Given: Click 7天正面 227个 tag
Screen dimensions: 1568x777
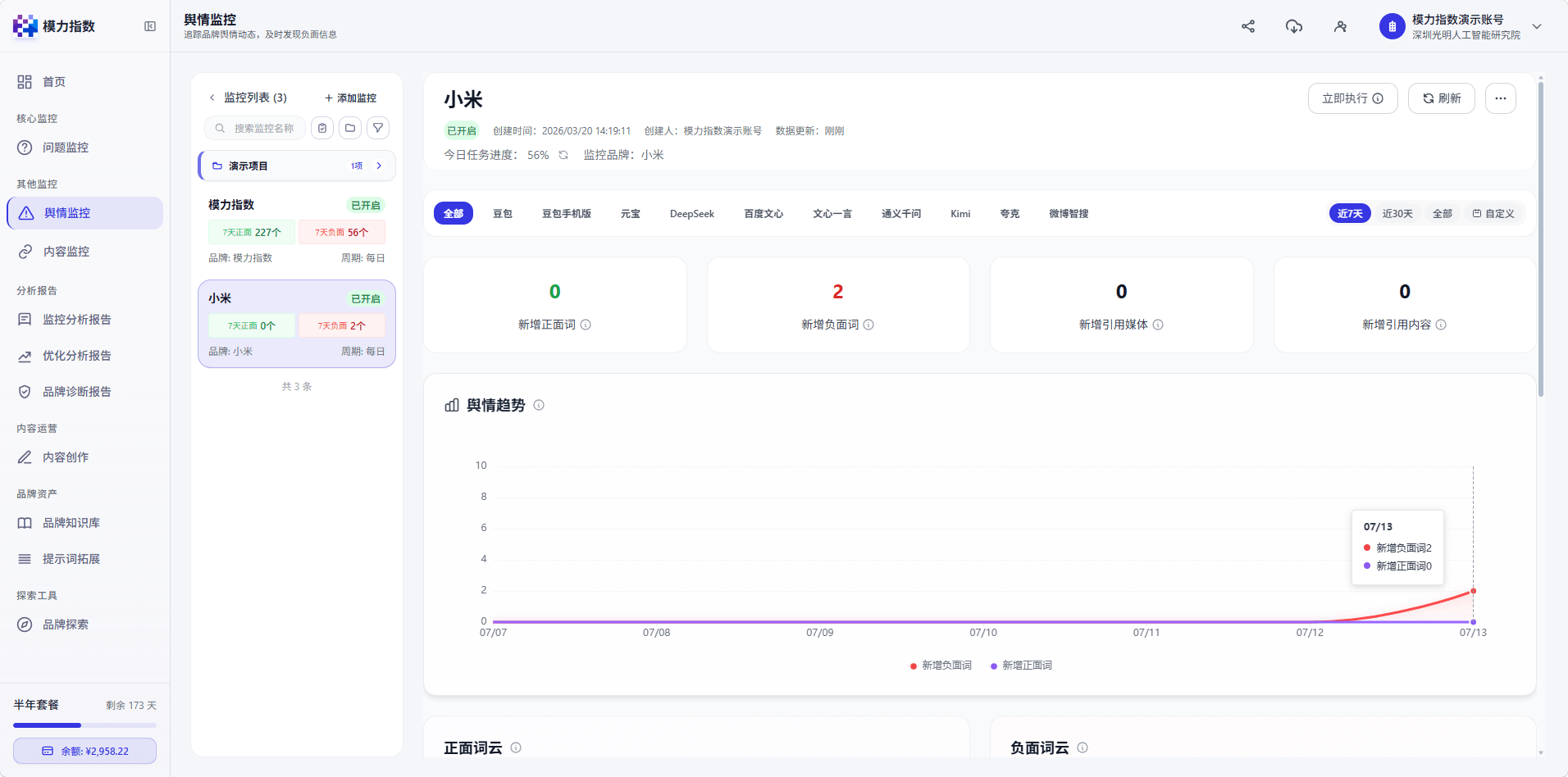Looking at the screenshot, I should click(x=252, y=232).
